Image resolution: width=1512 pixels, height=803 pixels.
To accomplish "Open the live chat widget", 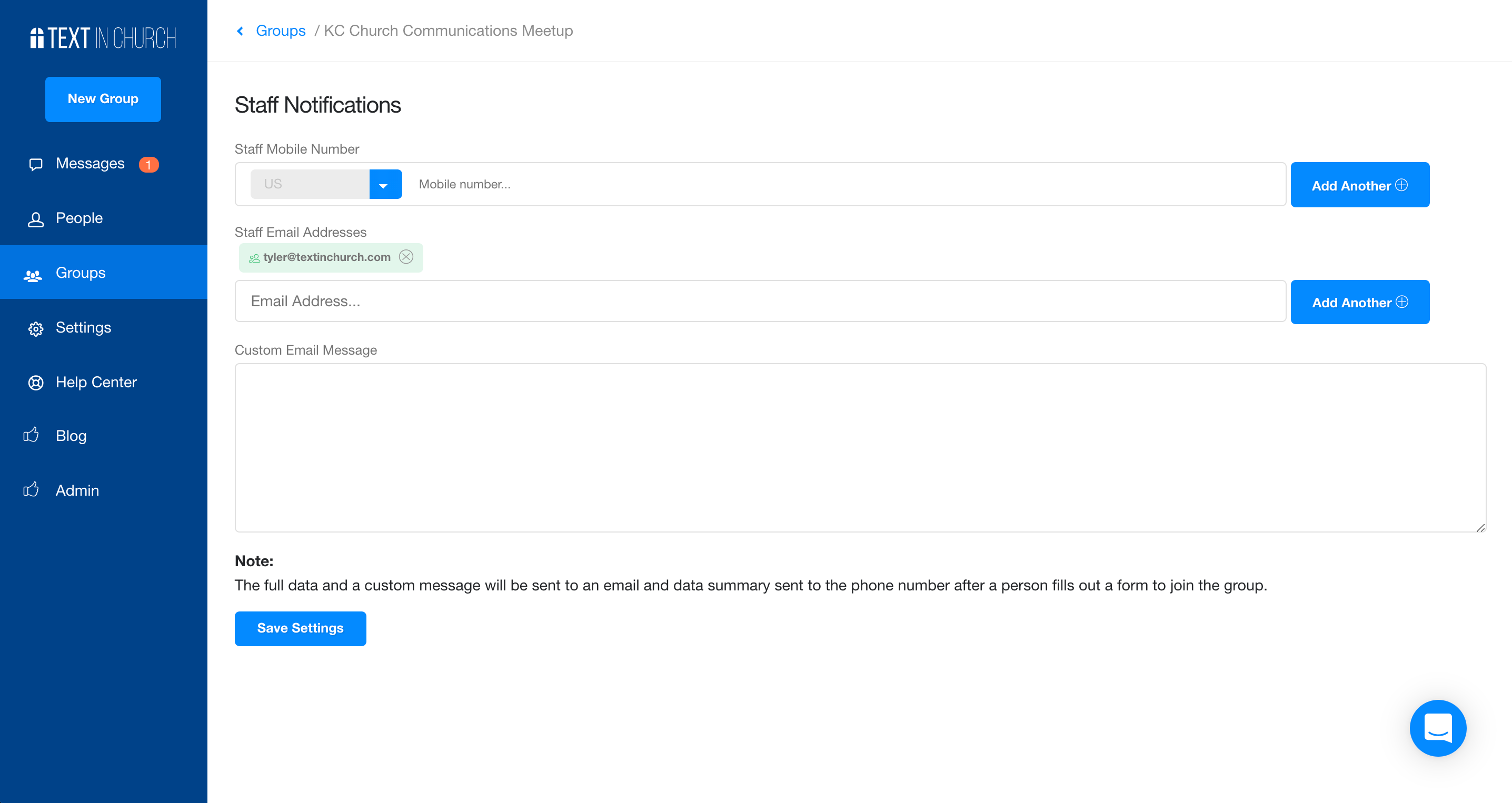I will [1438, 728].
